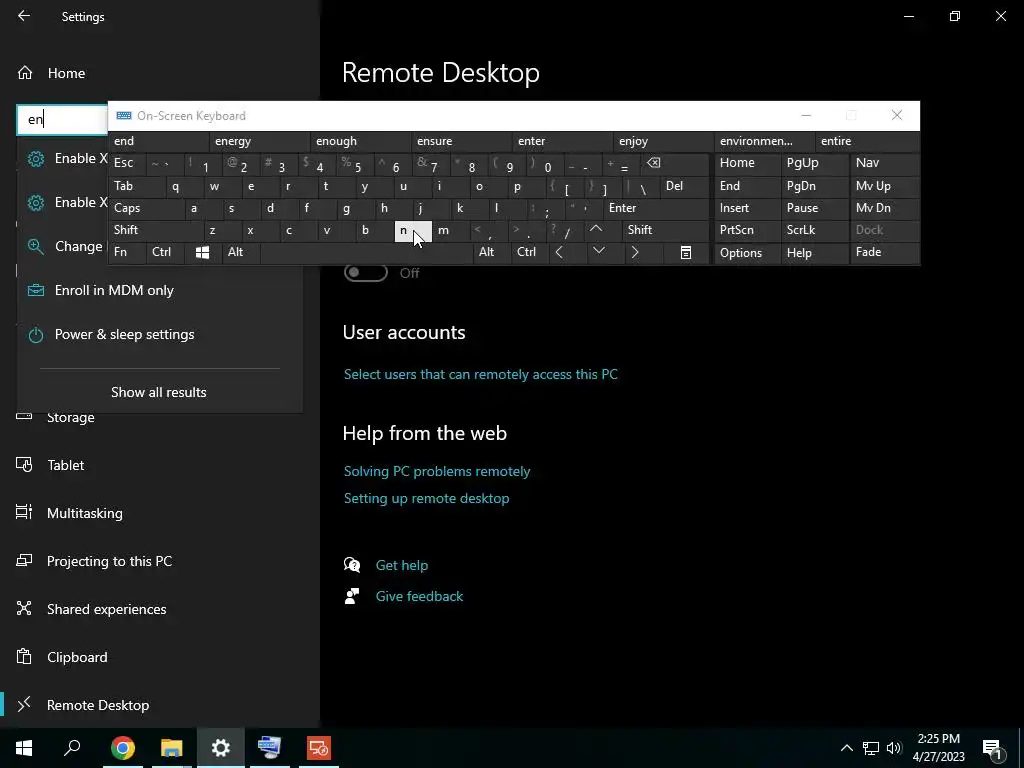Toggle the Fn key on On-Screen Keyboard
1024x768 pixels.
tap(127, 252)
